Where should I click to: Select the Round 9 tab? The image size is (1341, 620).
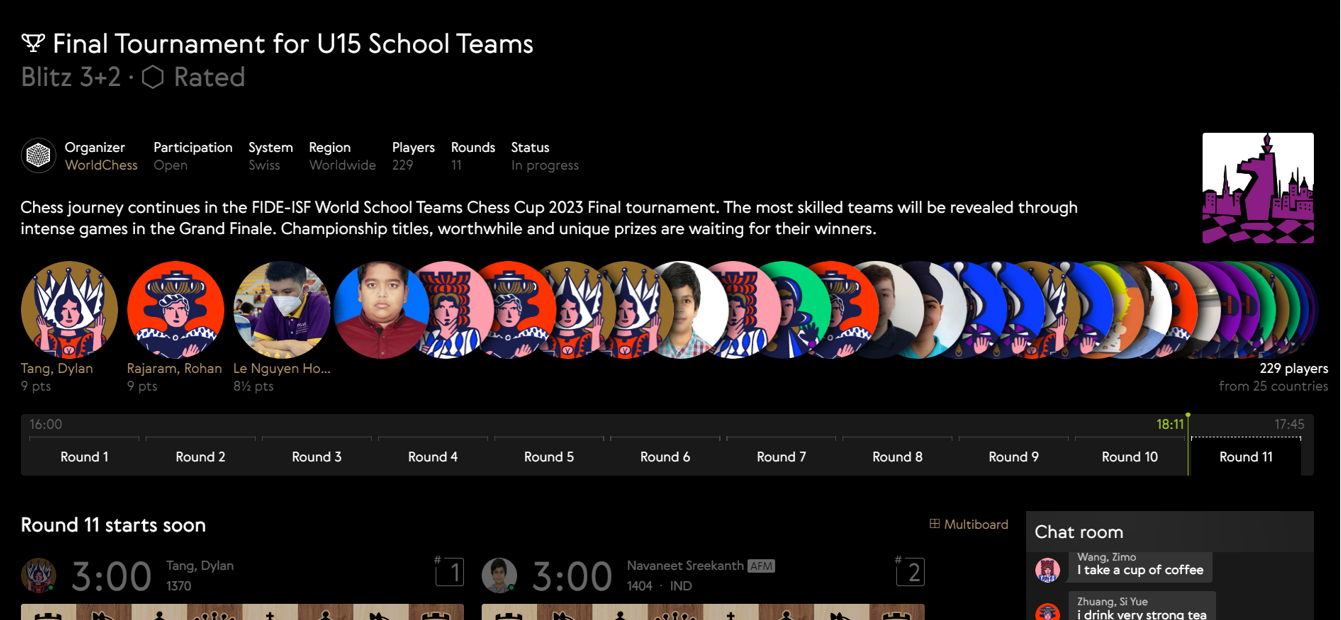click(1013, 456)
